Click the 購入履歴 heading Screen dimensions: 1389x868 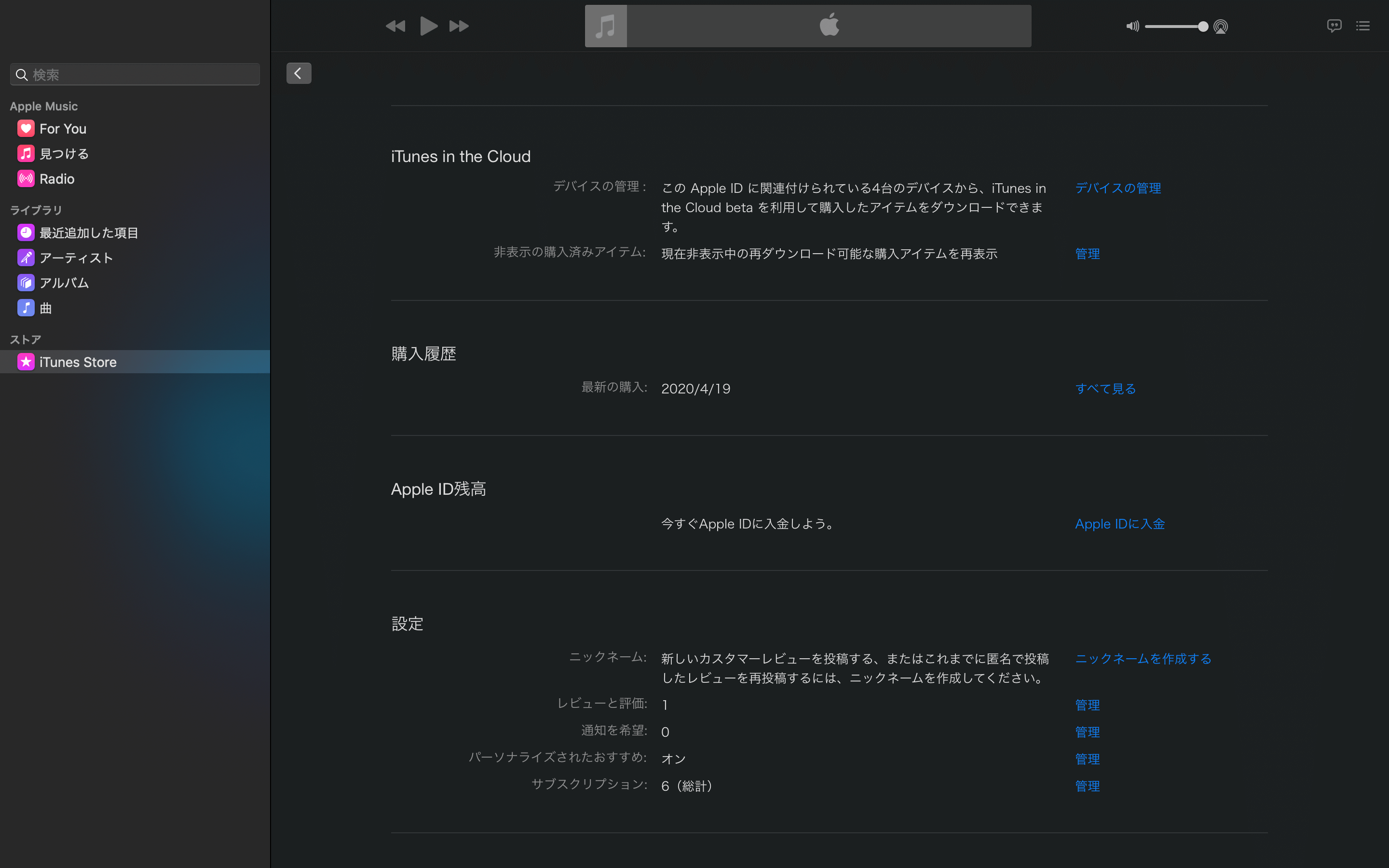point(423,353)
